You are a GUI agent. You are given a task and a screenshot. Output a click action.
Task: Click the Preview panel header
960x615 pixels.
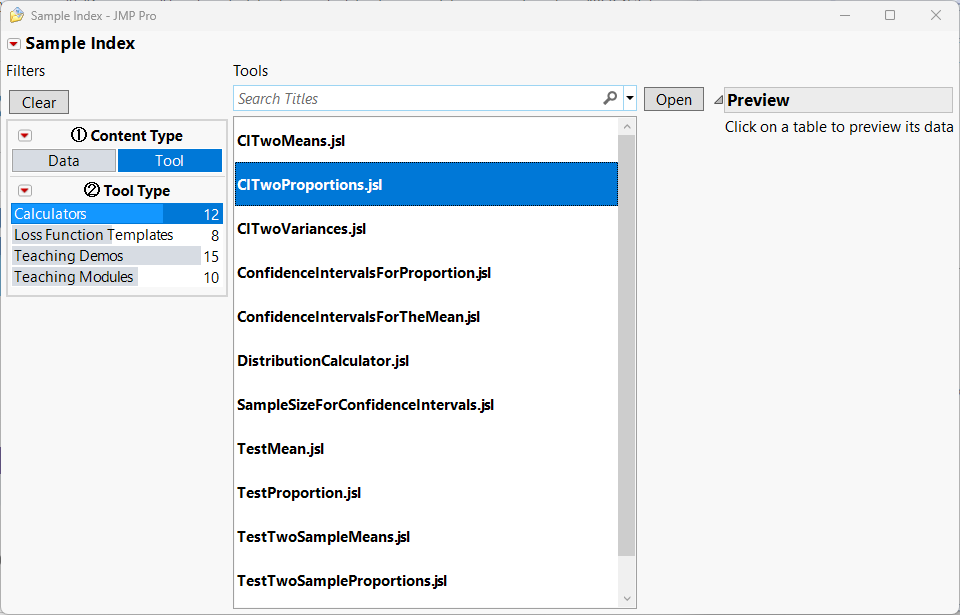click(838, 100)
